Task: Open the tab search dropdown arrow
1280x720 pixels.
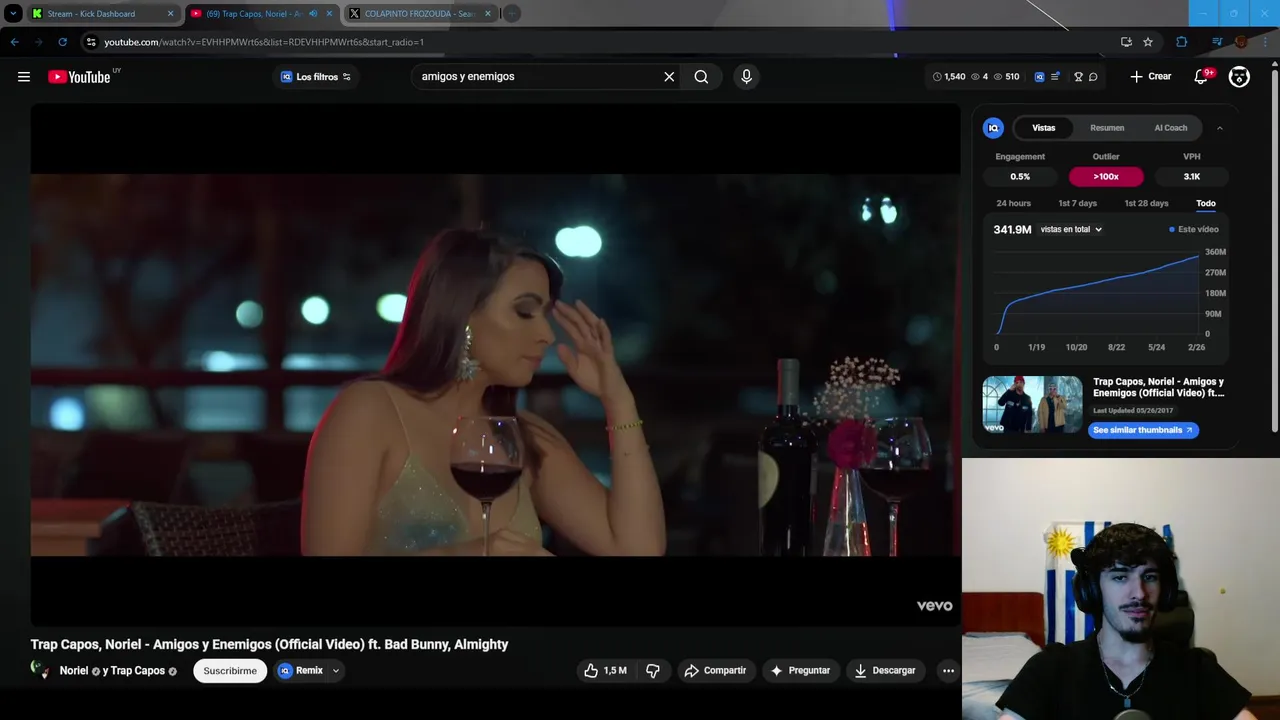Action: 13,14
